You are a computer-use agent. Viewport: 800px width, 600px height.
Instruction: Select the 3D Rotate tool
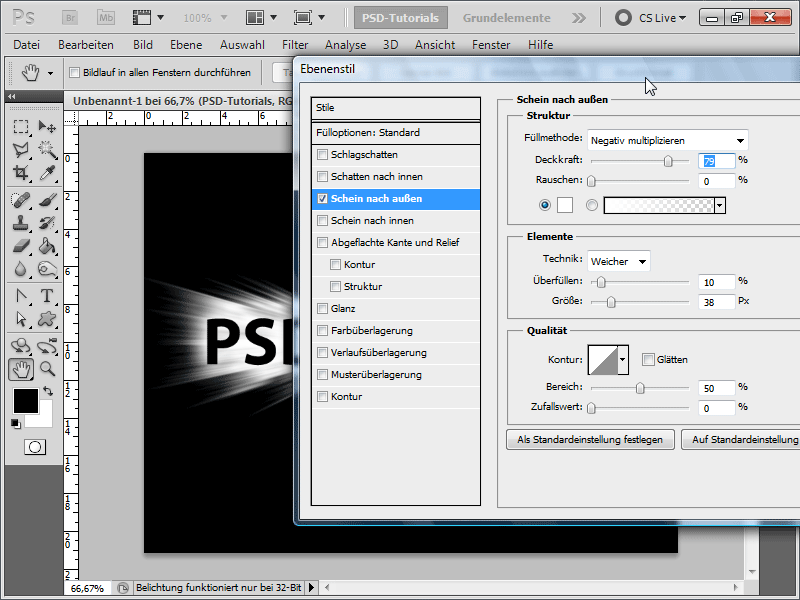pyautogui.click(x=21, y=346)
